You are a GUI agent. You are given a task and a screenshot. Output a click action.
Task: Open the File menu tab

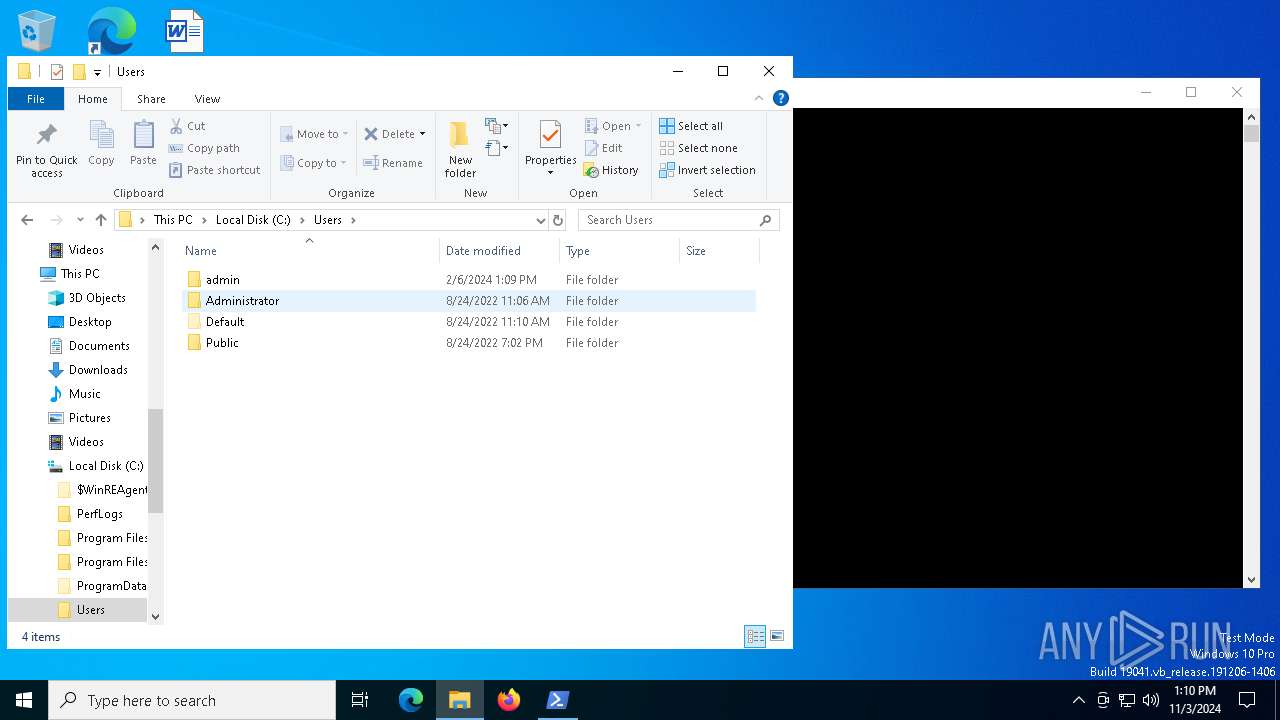click(x=36, y=99)
